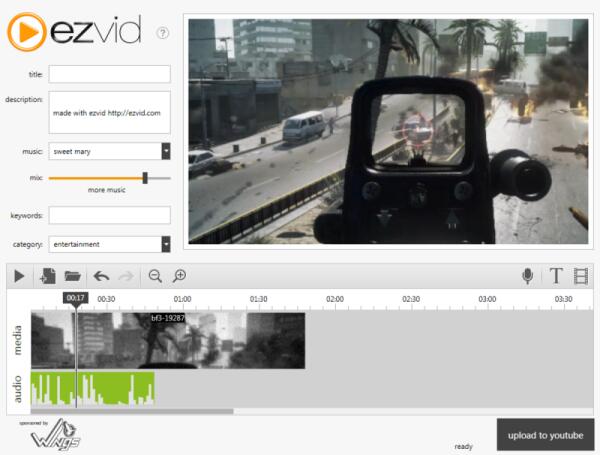
Task: Click the film strip add video icon
Action: [x=581, y=276]
